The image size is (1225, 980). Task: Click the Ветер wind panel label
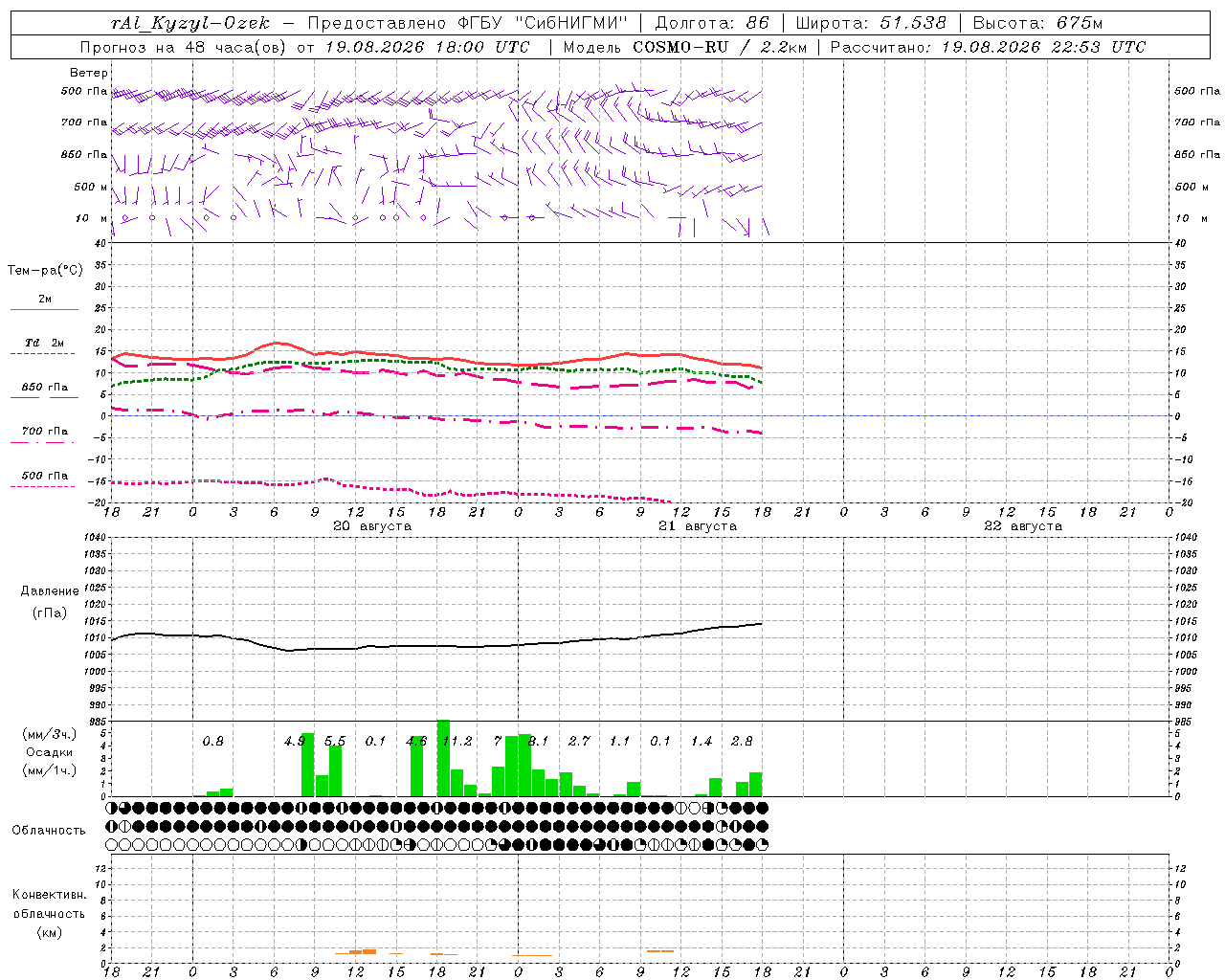[89, 73]
